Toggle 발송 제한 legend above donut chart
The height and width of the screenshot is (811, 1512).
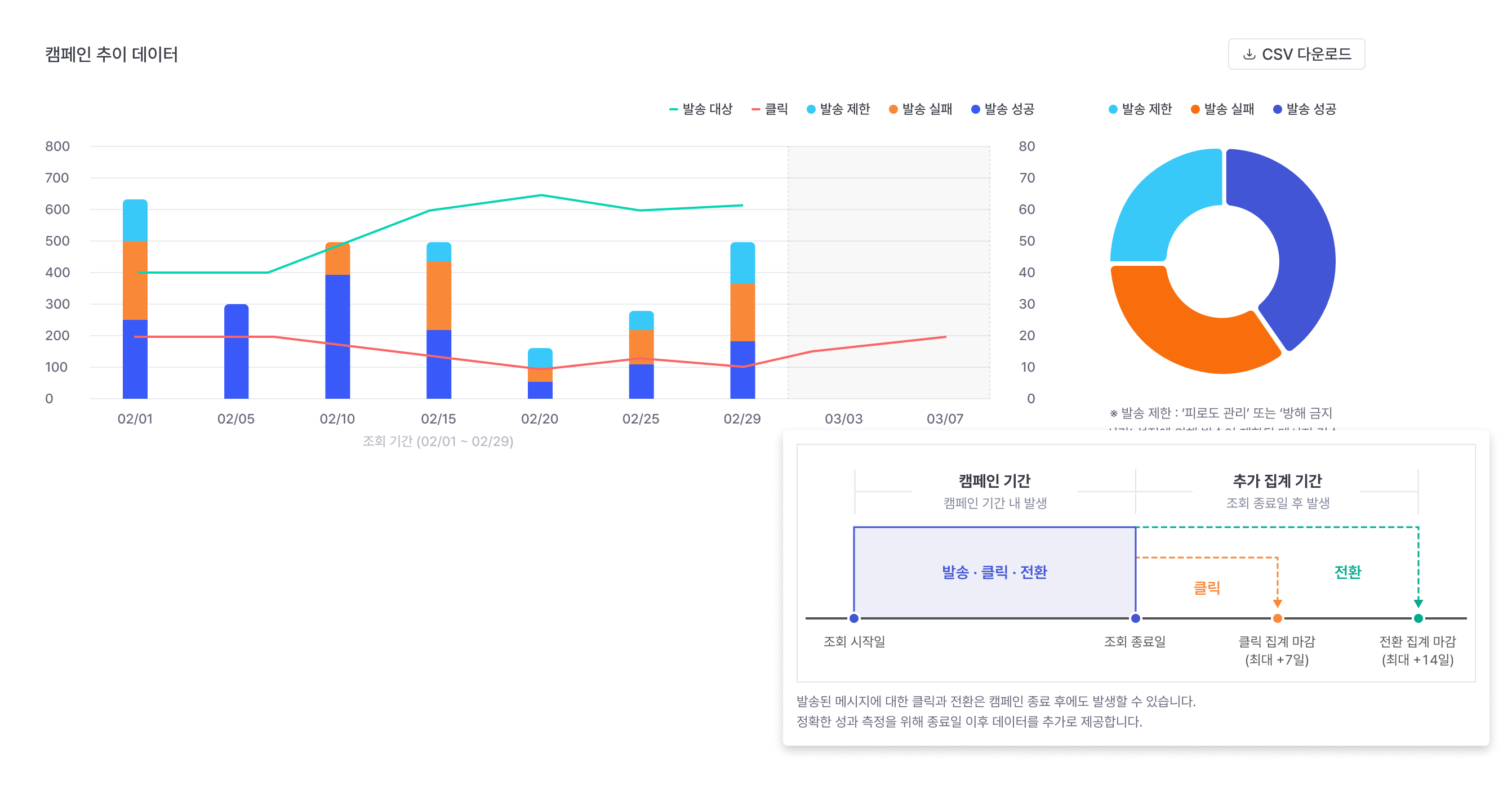click(x=1140, y=109)
